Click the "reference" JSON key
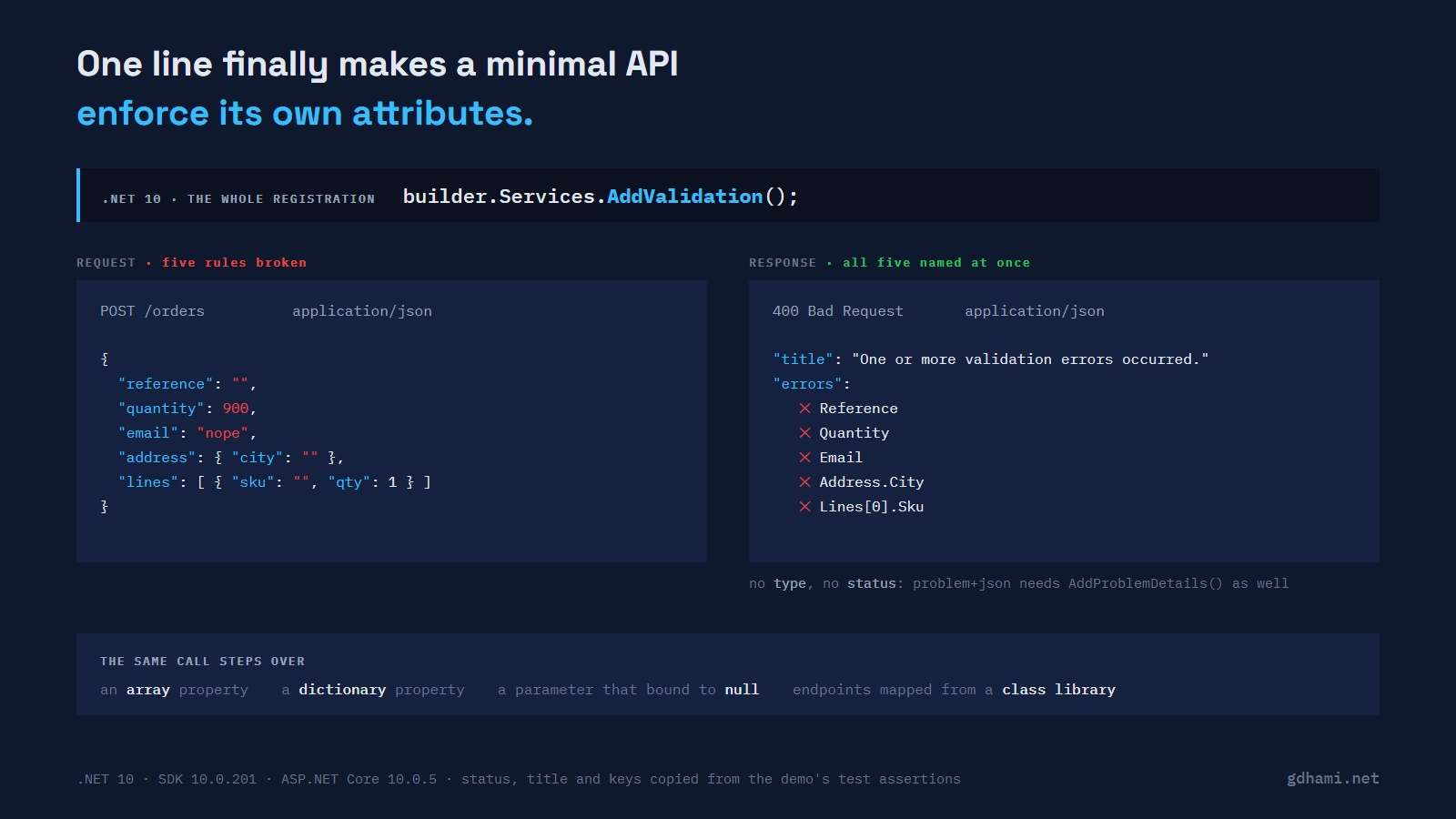This screenshot has width=1456, height=819. pyautogui.click(x=166, y=384)
